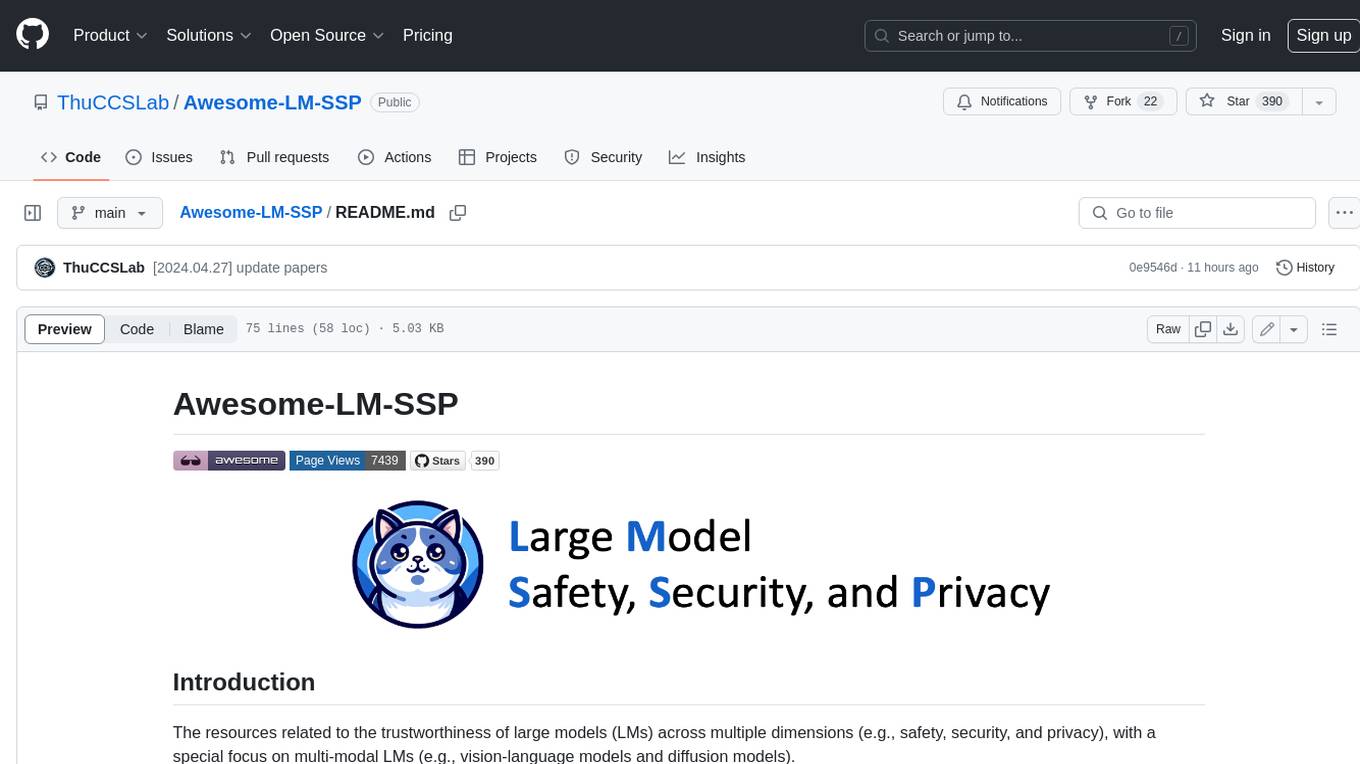Open the main branch selector
1360x764 pixels.
coord(109,213)
